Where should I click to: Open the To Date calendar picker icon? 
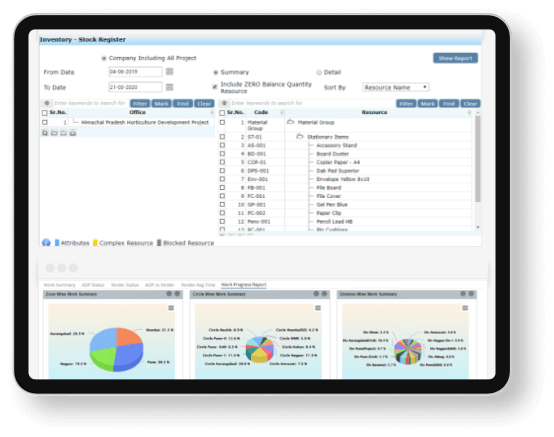click(170, 87)
